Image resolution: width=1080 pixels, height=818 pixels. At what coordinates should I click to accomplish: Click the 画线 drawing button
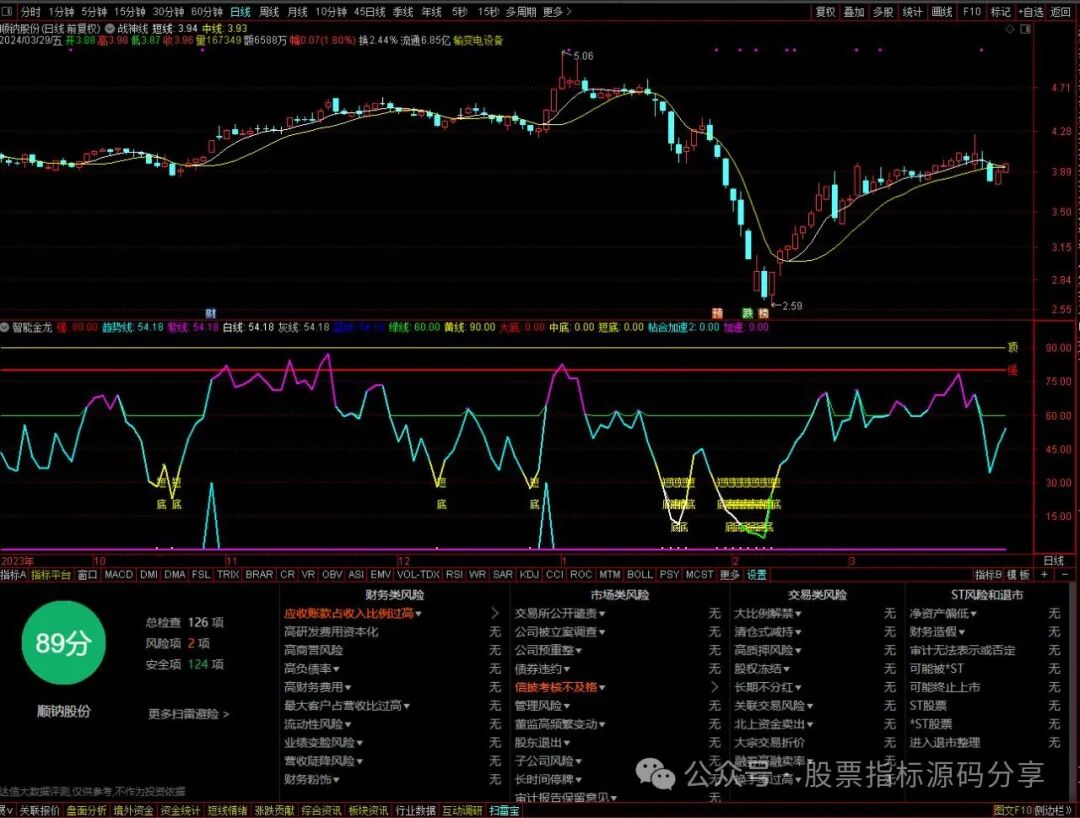tap(942, 12)
